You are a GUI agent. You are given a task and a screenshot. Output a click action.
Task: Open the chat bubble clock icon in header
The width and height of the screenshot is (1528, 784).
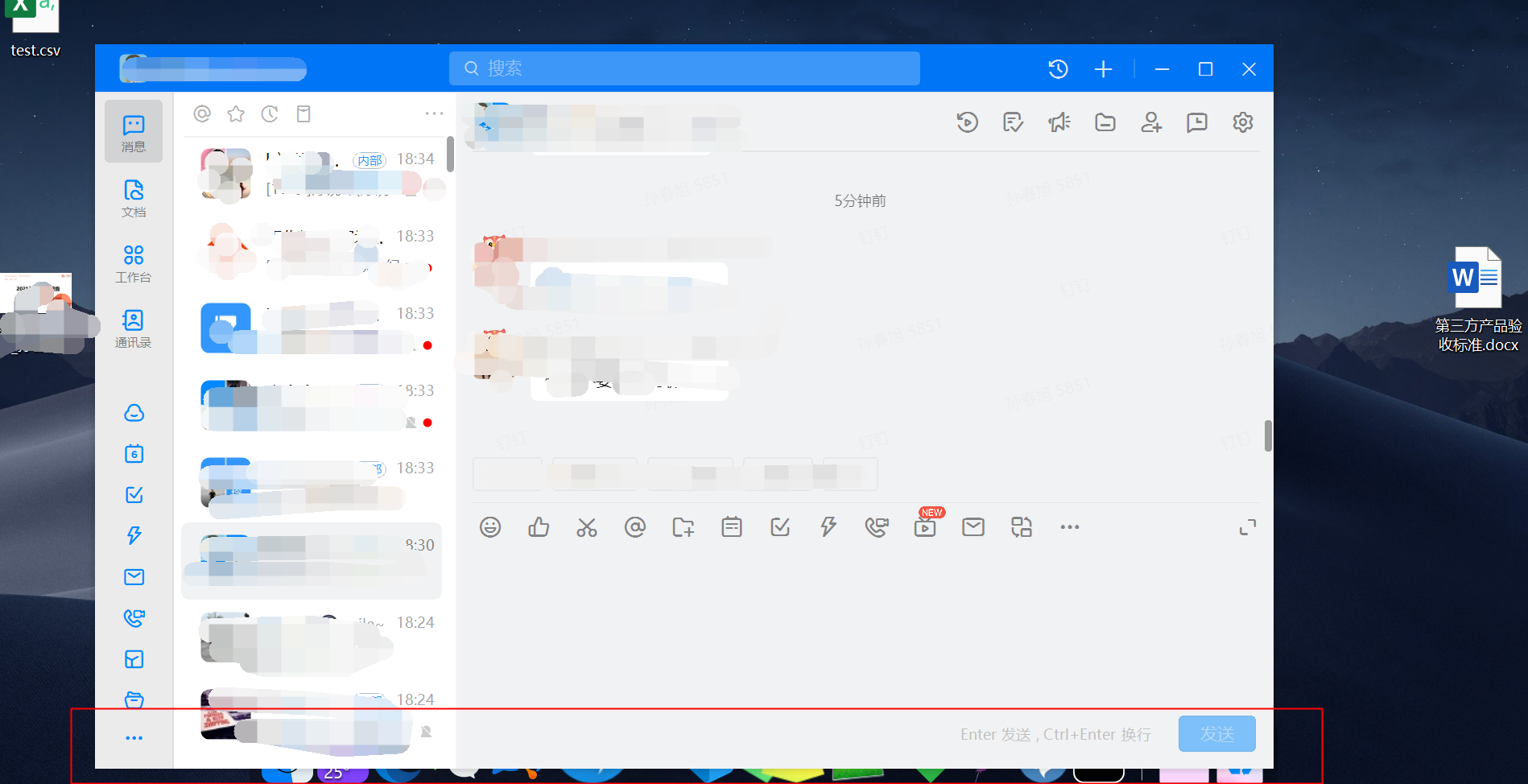point(1197,122)
